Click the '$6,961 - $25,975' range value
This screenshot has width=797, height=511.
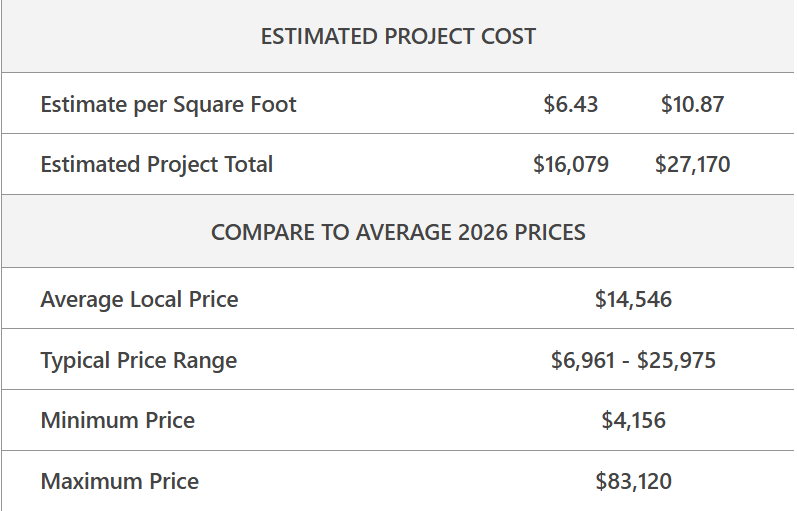tap(633, 360)
